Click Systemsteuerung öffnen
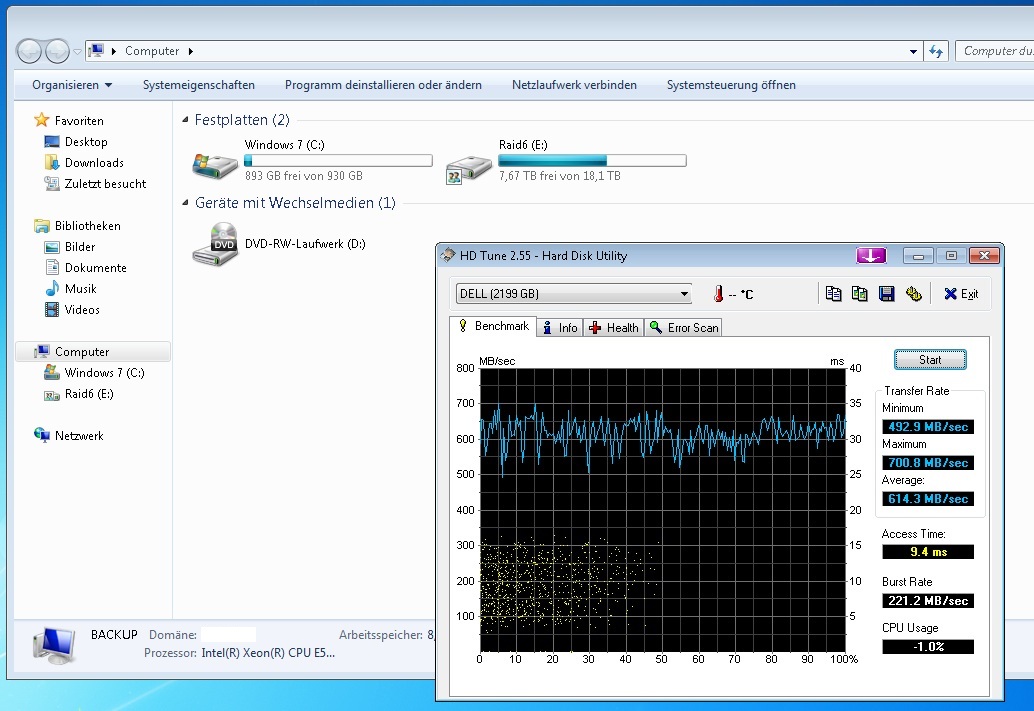The width and height of the screenshot is (1034, 711). click(x=731, y=84)
